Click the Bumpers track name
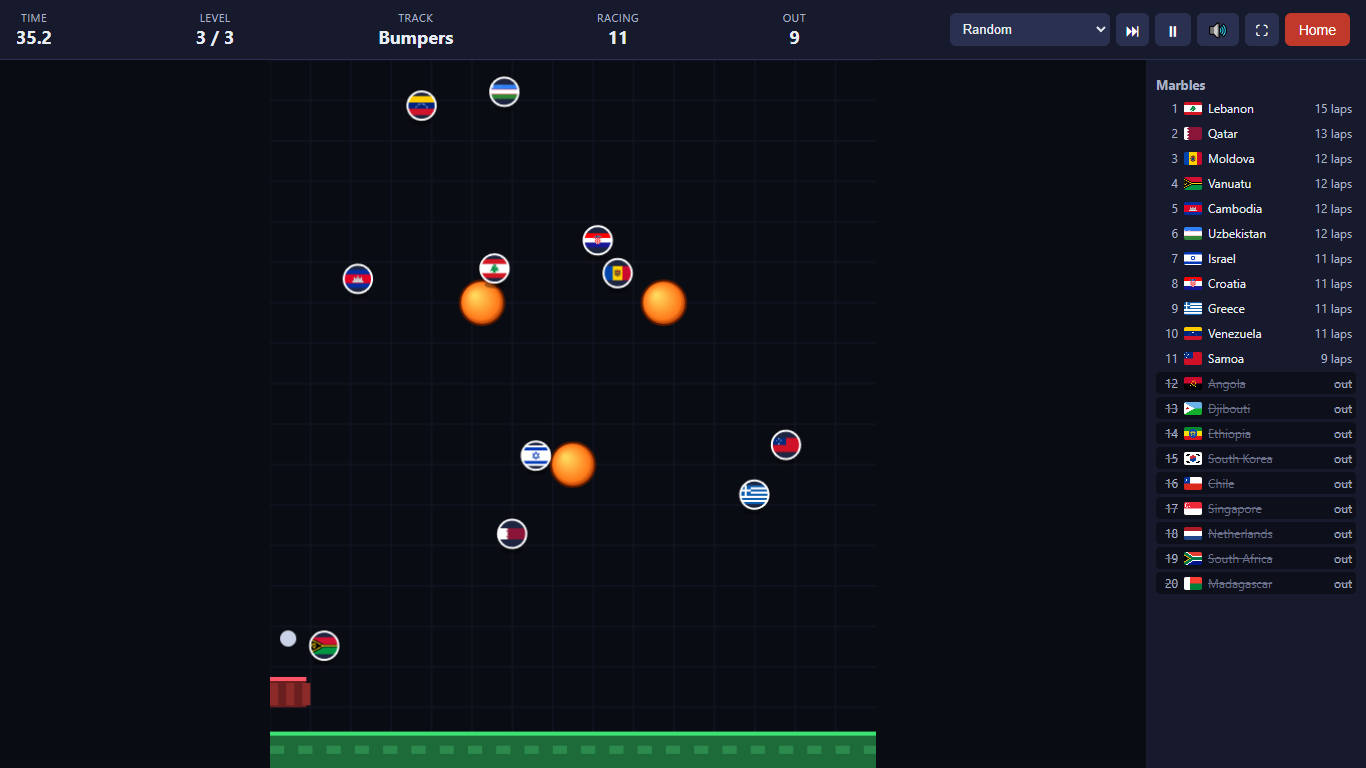The width and height of the screenshot is (1366, 768). coord(416,38)
